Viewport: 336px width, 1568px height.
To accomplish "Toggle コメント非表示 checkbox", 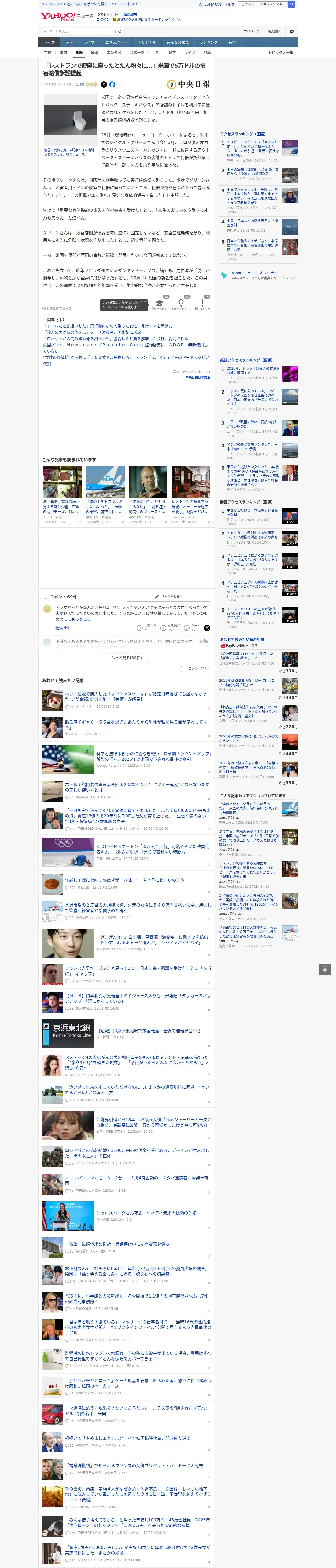I will (183, 668).
